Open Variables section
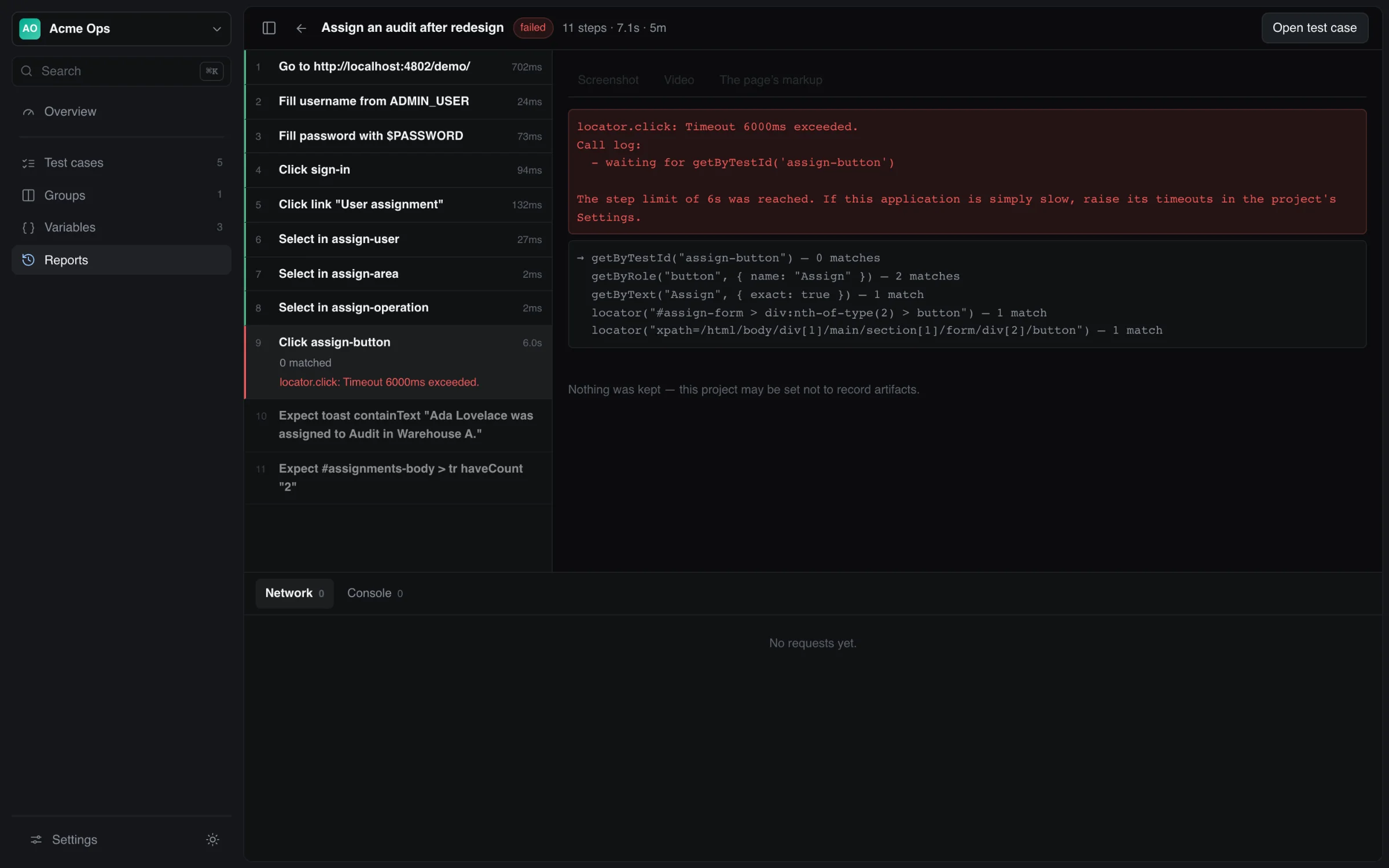Image resolution: width=1389 pixels, height=868 pixels. 121,227
